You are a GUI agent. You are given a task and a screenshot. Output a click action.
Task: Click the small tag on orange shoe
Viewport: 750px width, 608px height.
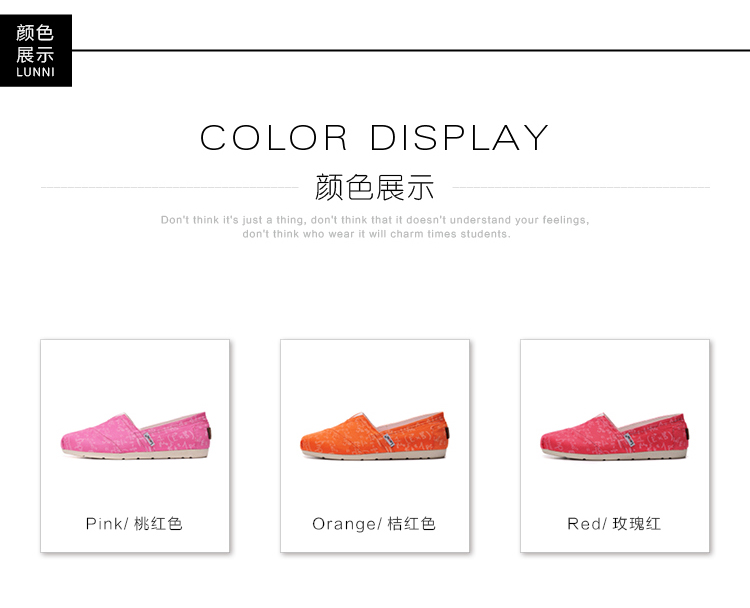coord(389,439)
